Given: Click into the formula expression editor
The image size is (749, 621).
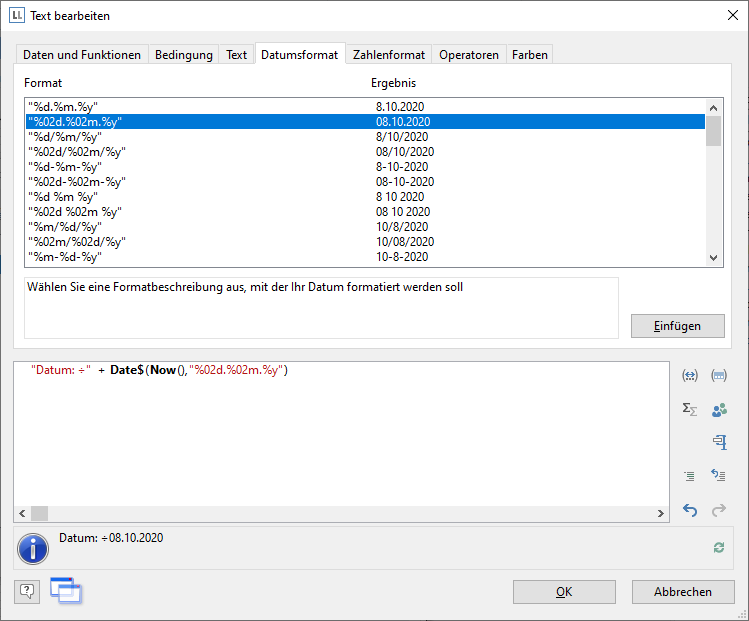Looking at the screenshot, I should click(x=340, y=440).
